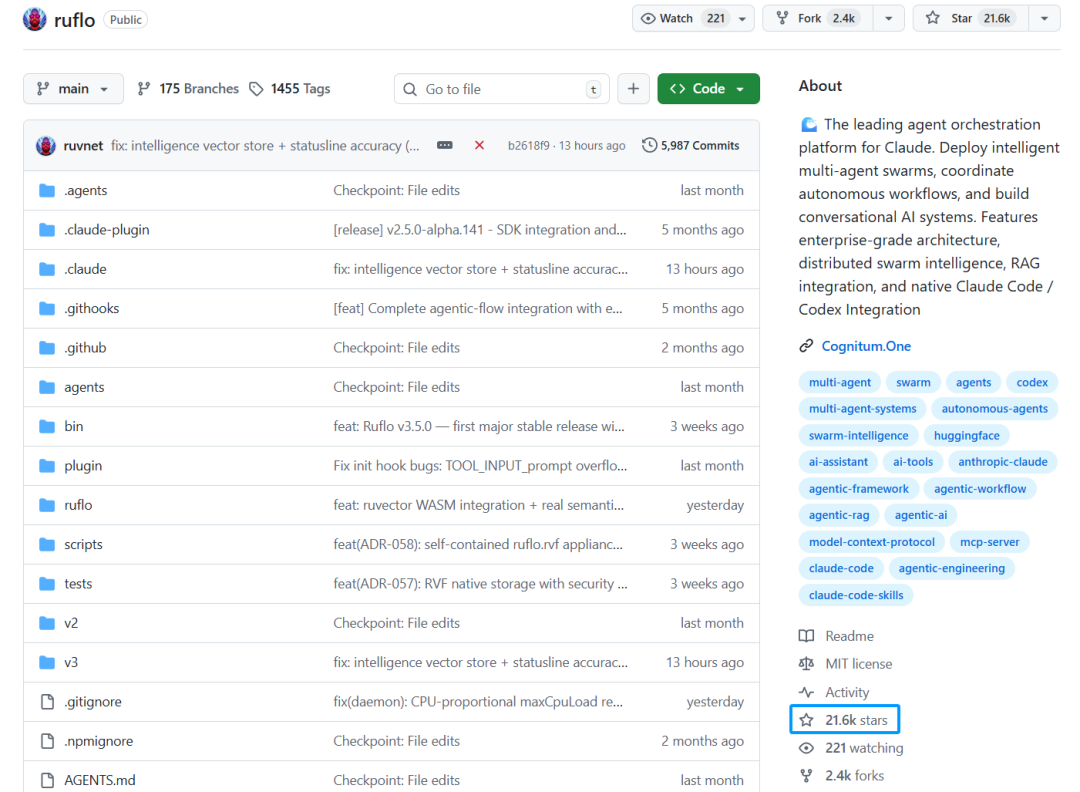Image resolution: width=1080 pixels, height=792 pixels.
Task: Open the MIT license link
Action: [858, 664]
